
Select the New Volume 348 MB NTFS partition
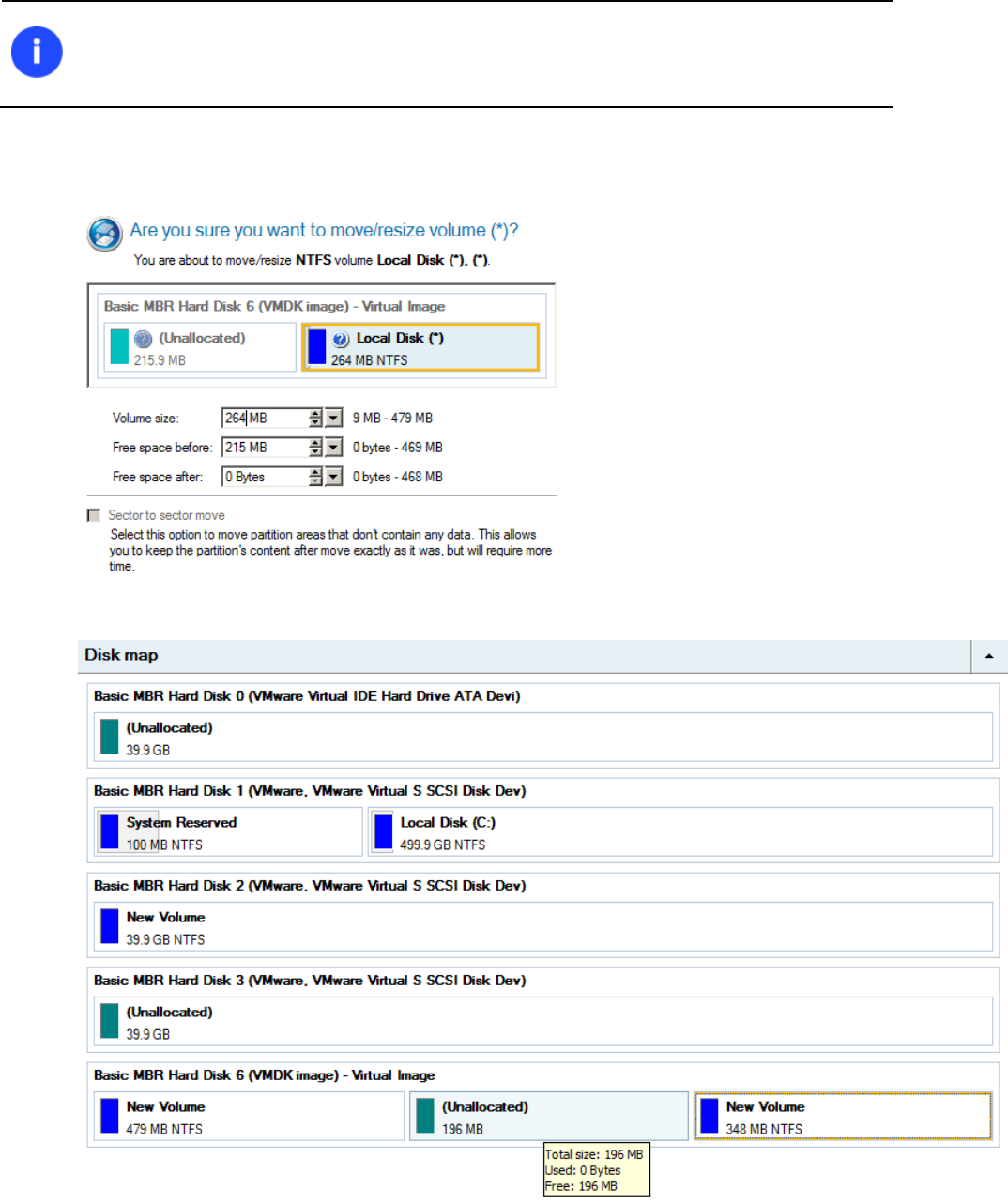[x=843, y=1117]
